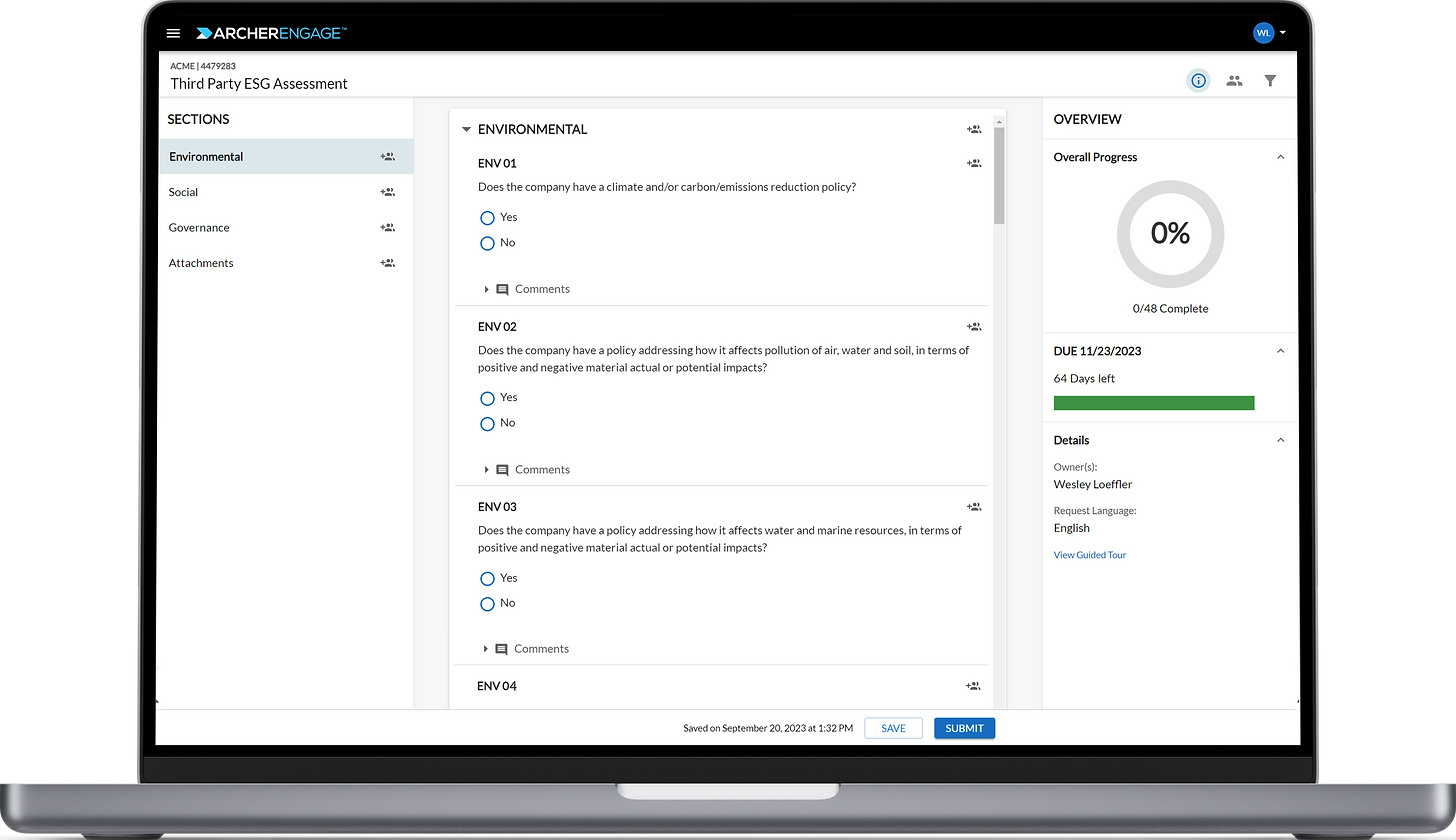Viewport: 1456px width, 840px height.
Task: Select Yes for ENV 02
Action: coord(487,398)
